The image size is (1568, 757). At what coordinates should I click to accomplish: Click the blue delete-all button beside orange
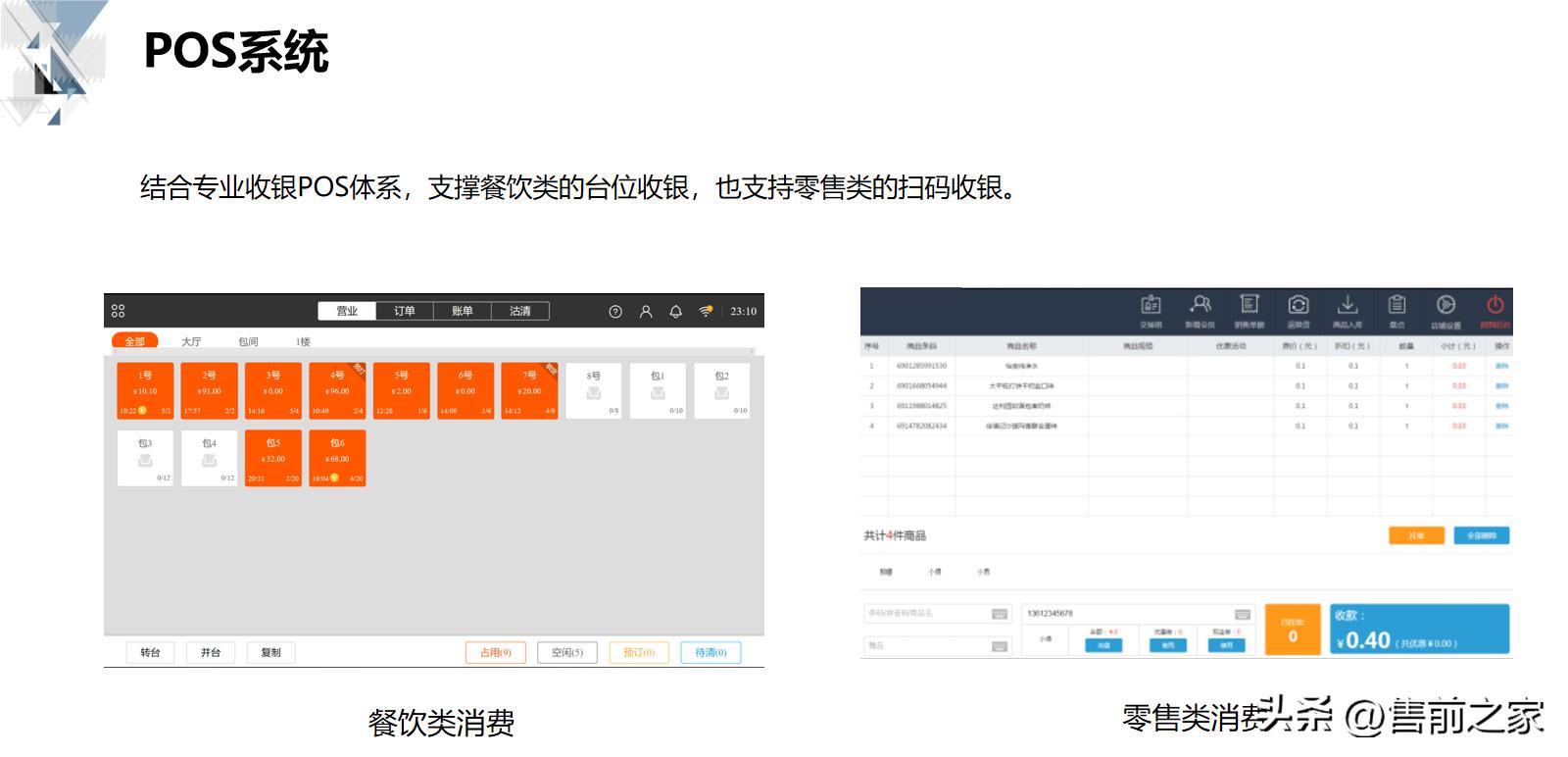point(1481,535)
